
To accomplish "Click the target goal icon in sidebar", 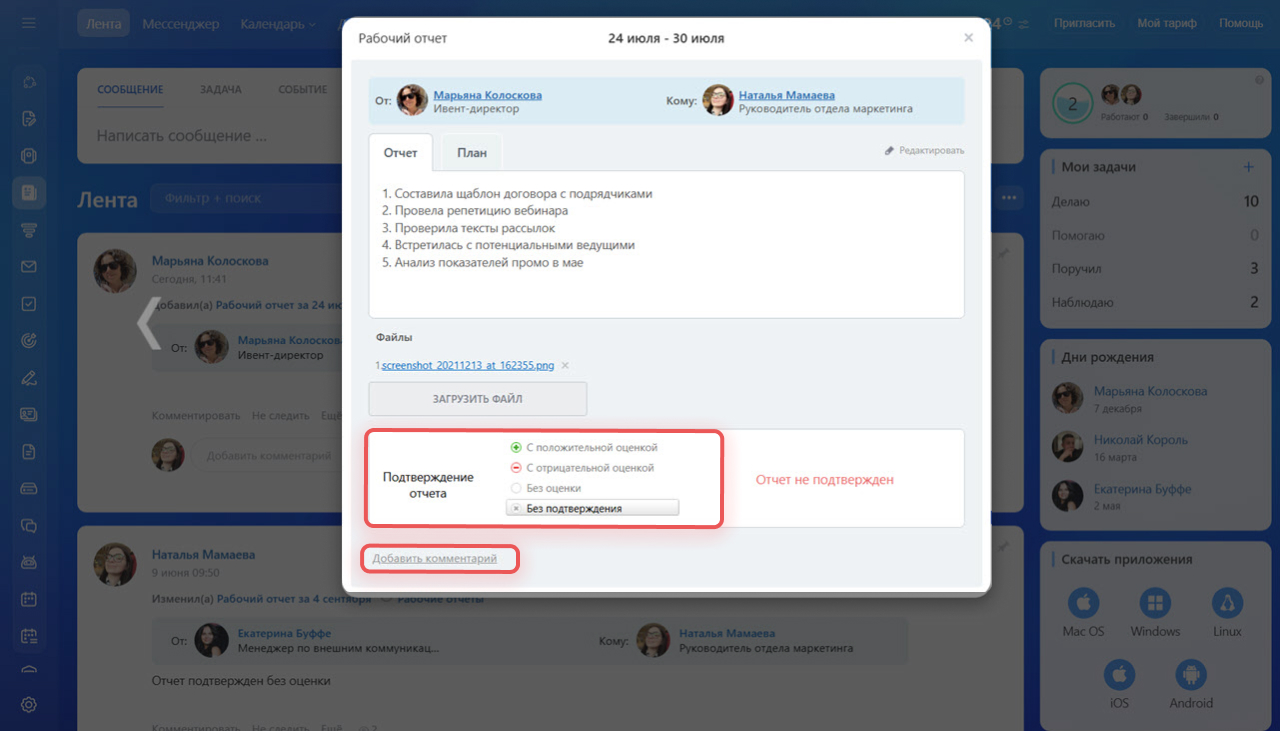I will click(x=29, y=341).
